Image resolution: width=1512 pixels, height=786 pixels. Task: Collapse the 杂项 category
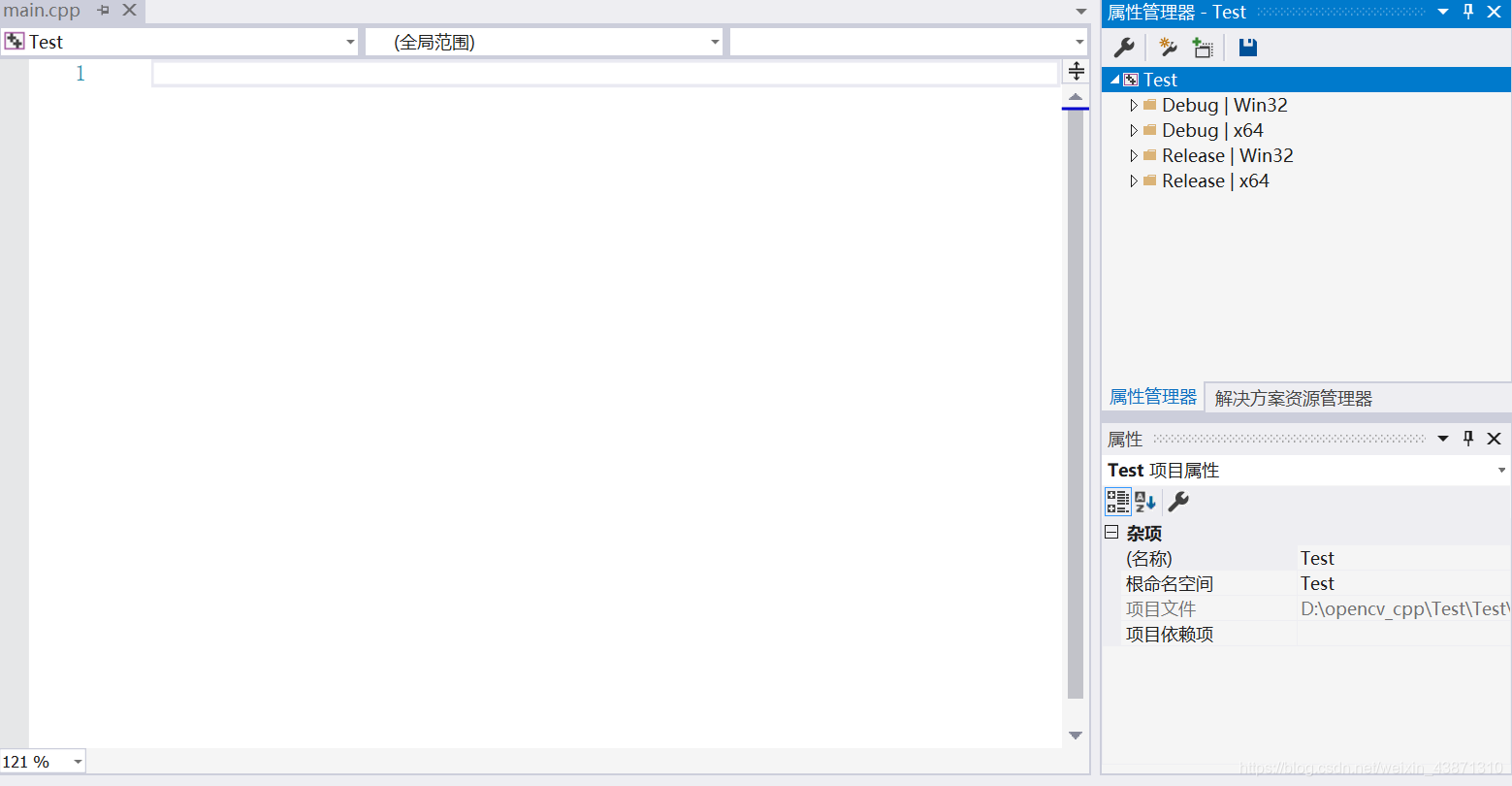[1111, 532]
